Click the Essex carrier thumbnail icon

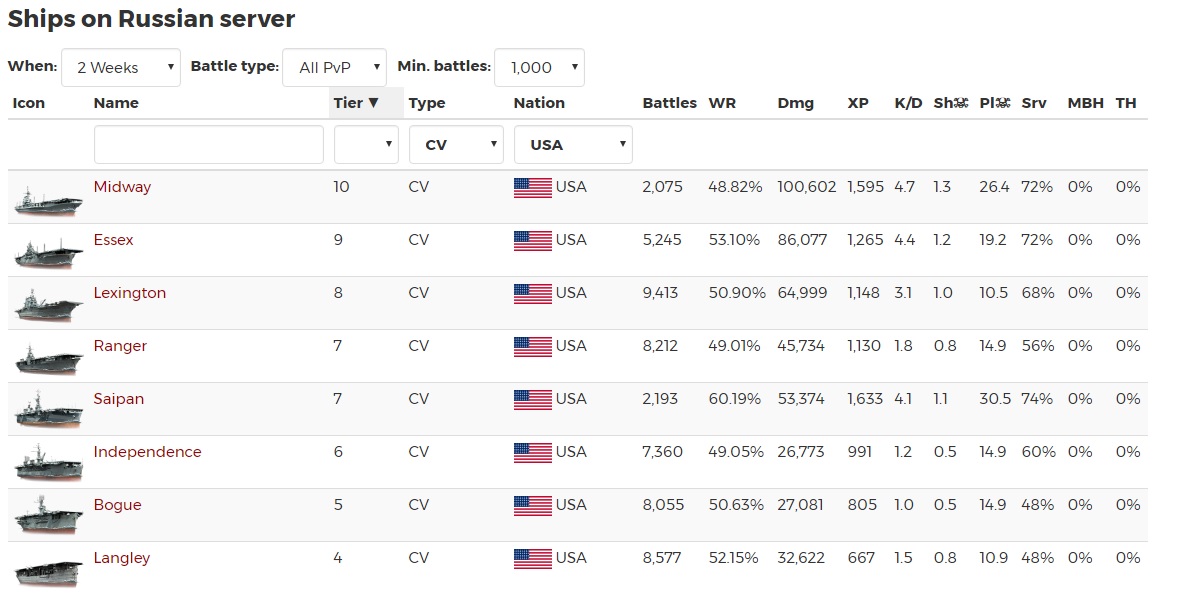[48, 252]
